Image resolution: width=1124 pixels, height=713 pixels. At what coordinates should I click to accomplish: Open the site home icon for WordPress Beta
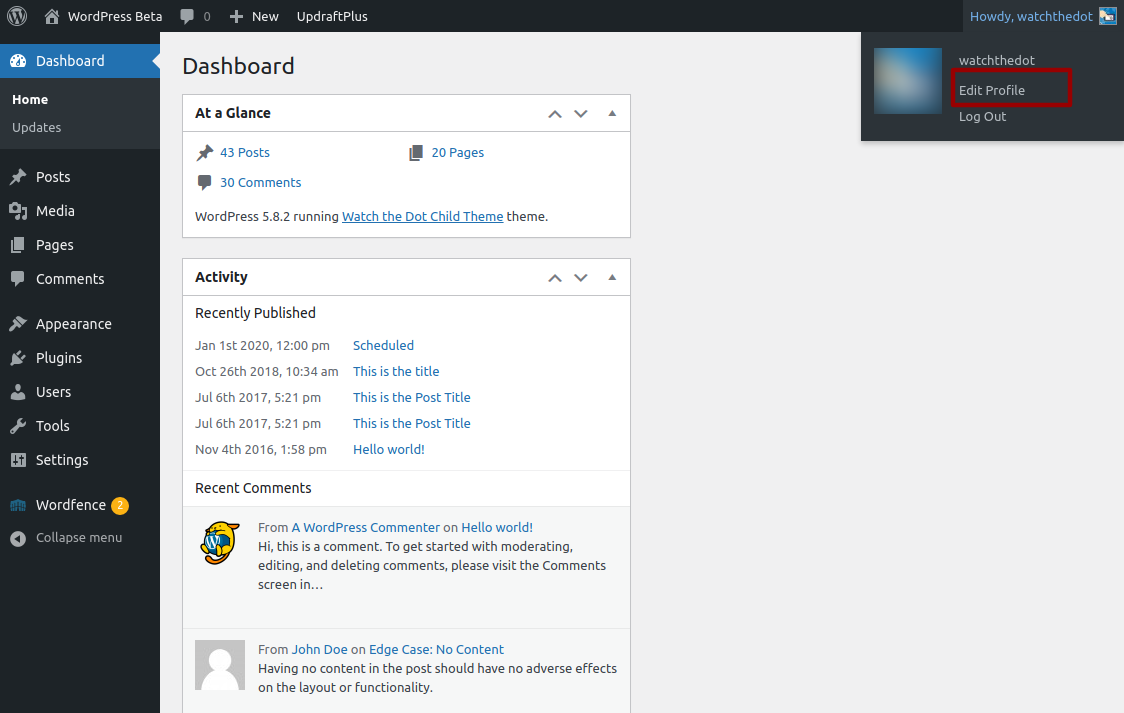52,16
